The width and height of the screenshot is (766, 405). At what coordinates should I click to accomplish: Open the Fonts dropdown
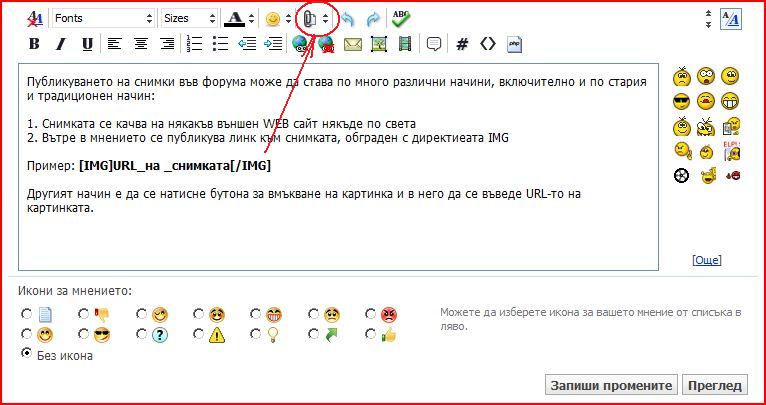pos(104,19)
